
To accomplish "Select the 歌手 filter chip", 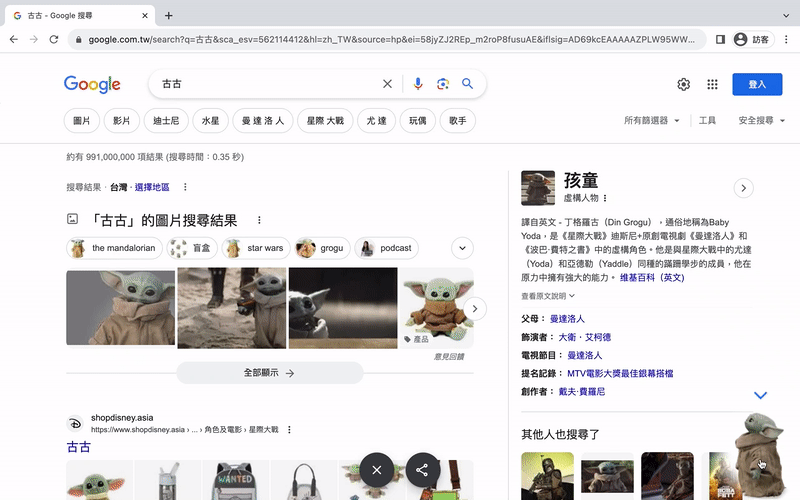I will (458, 121).
